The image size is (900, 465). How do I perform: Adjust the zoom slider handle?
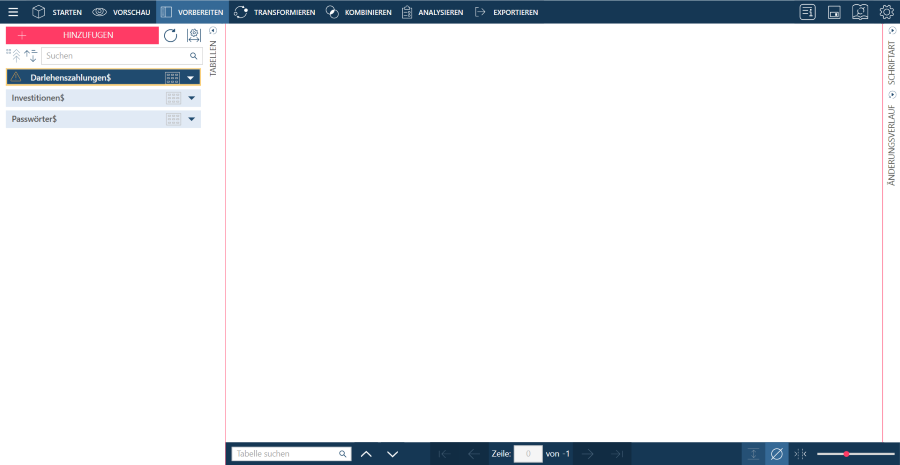pos(846,454)
